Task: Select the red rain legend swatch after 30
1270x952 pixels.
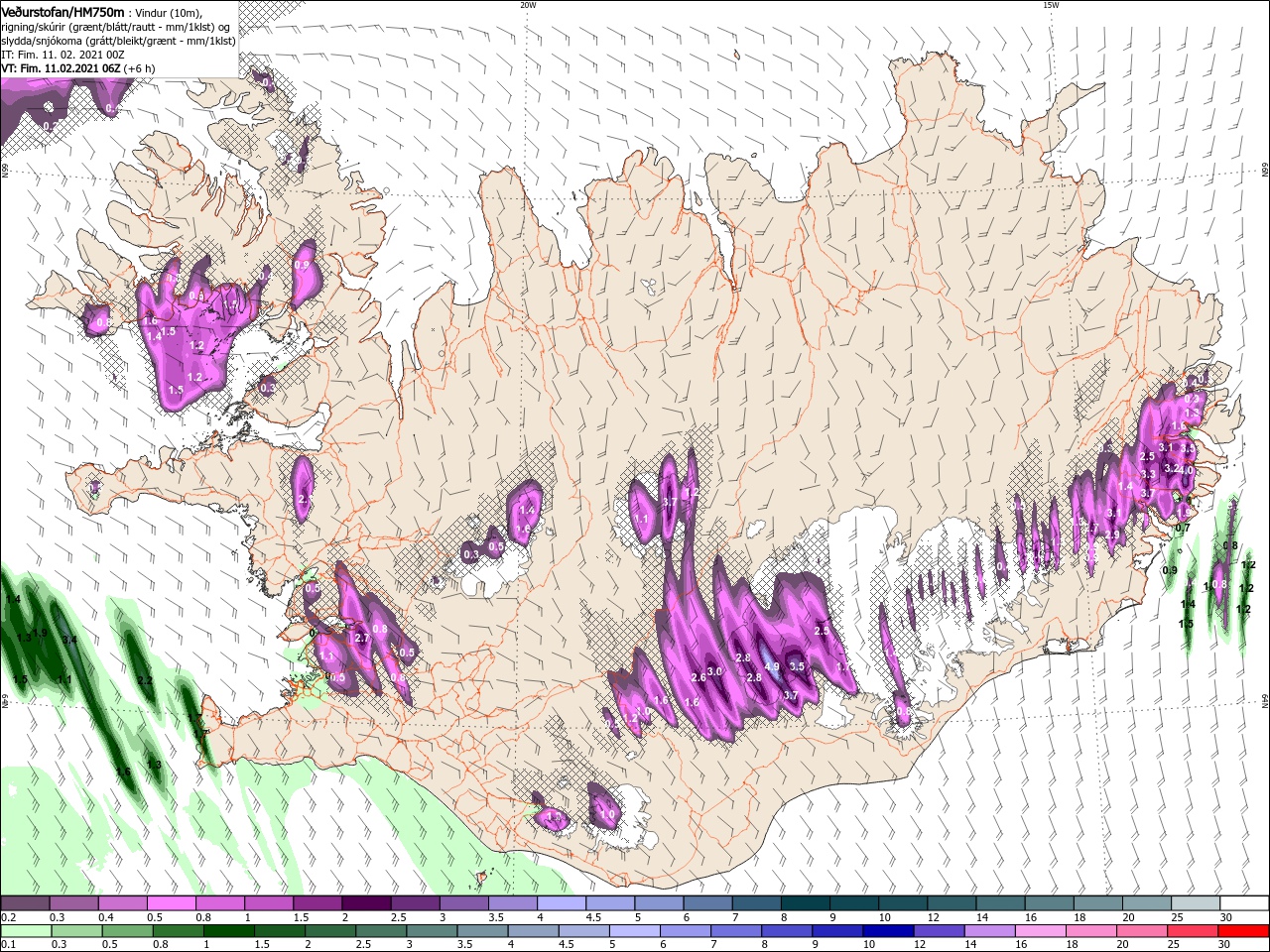Action: [1243, 931]
